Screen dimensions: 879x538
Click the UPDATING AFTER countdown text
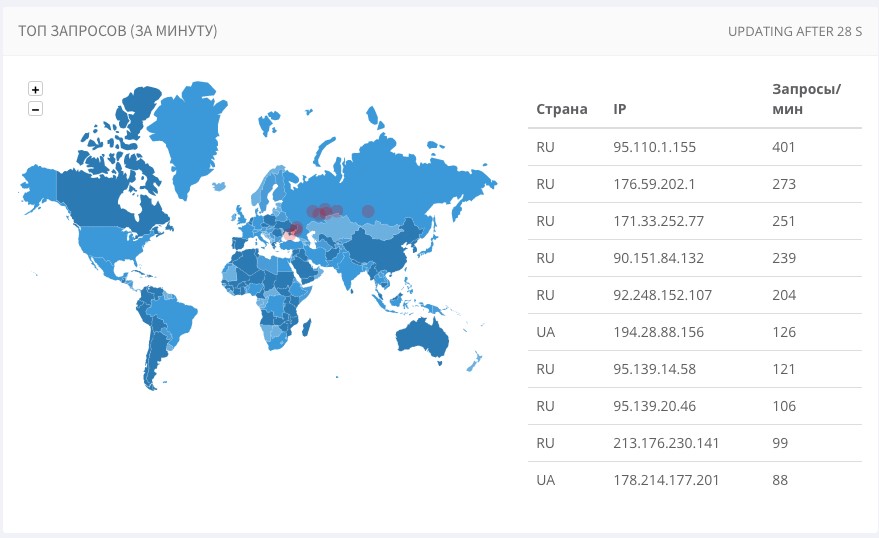pos(795,31)
